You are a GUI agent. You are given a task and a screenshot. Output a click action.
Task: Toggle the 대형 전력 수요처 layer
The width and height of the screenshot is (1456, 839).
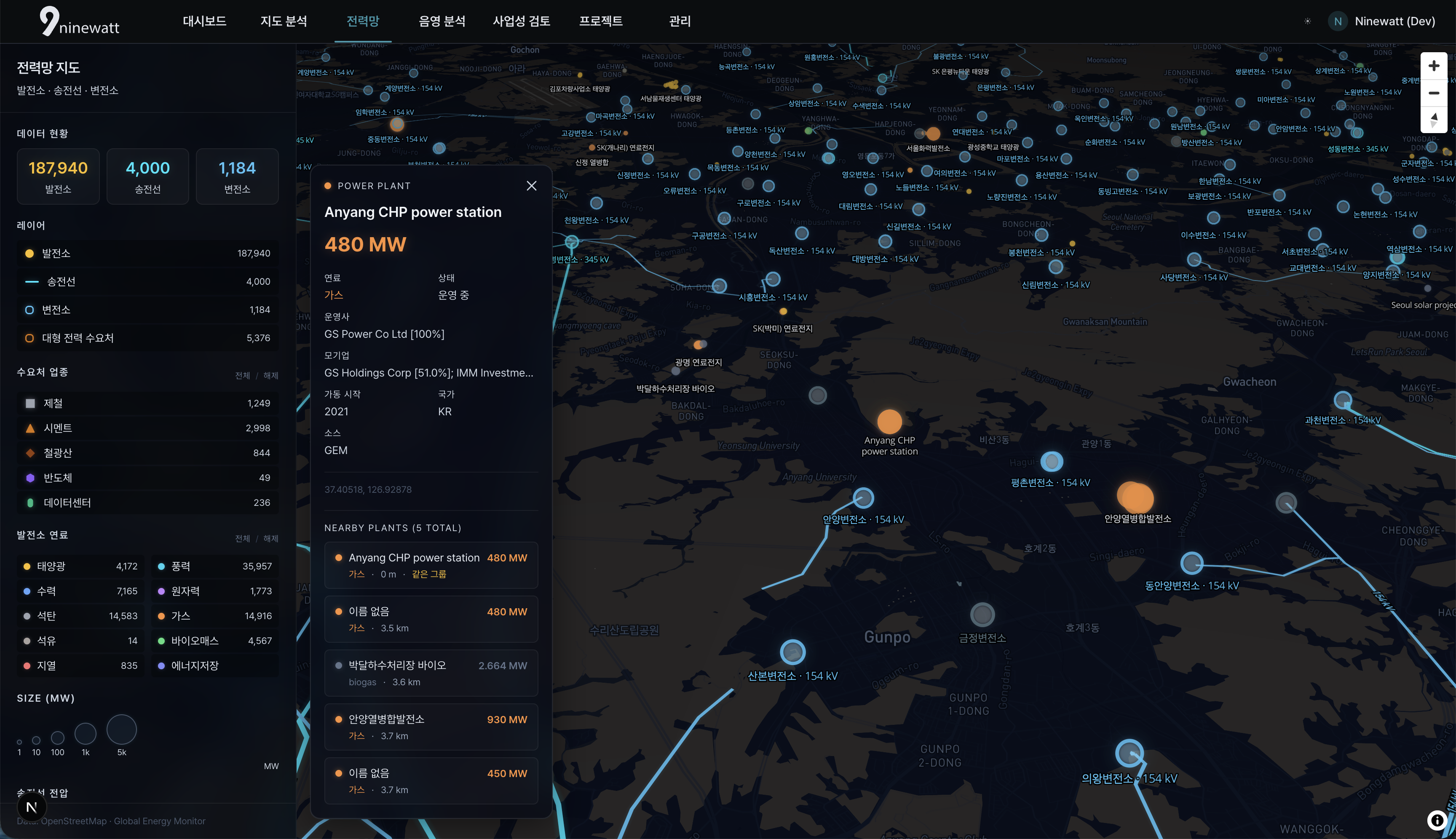click(147, 338)
